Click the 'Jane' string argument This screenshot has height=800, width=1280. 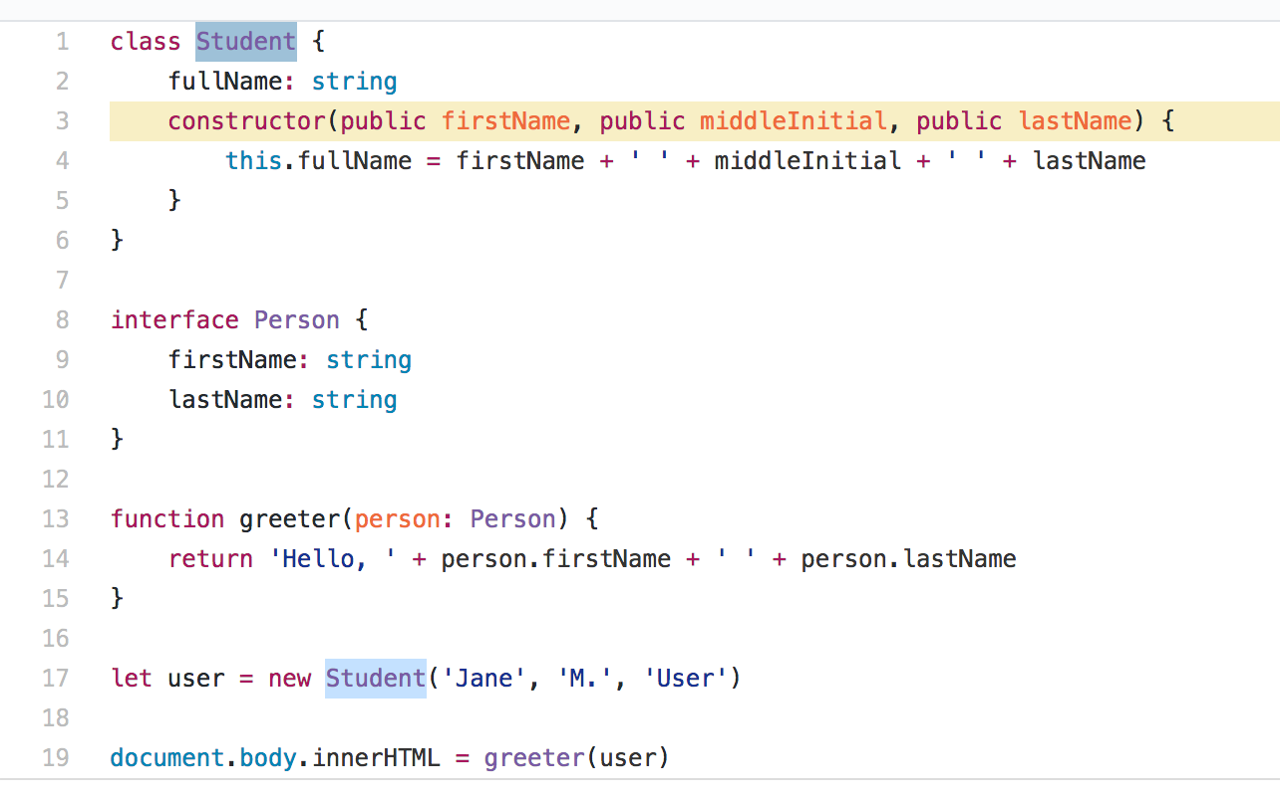[x=484, y=678]
